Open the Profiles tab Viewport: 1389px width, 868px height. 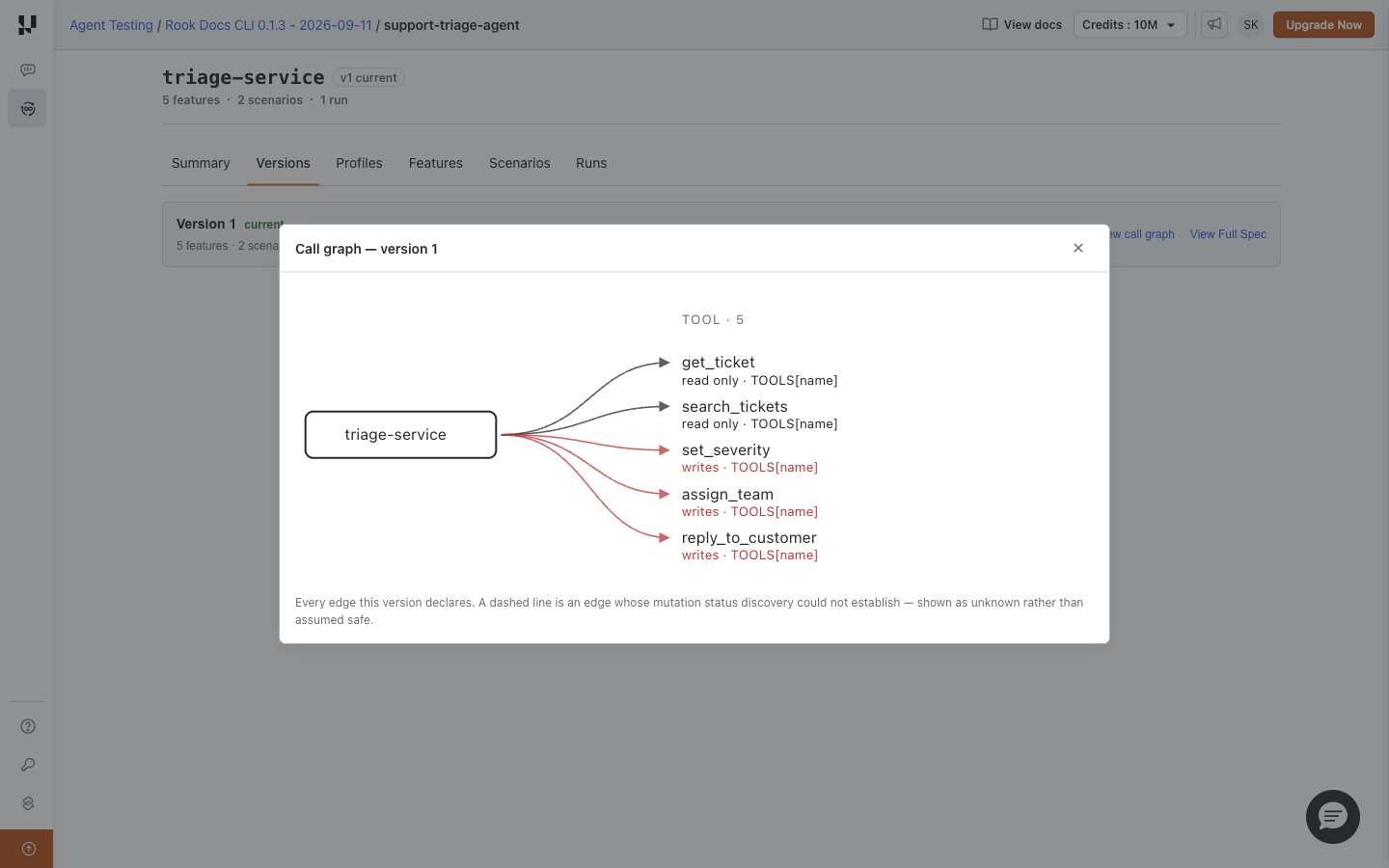(359, 163)
